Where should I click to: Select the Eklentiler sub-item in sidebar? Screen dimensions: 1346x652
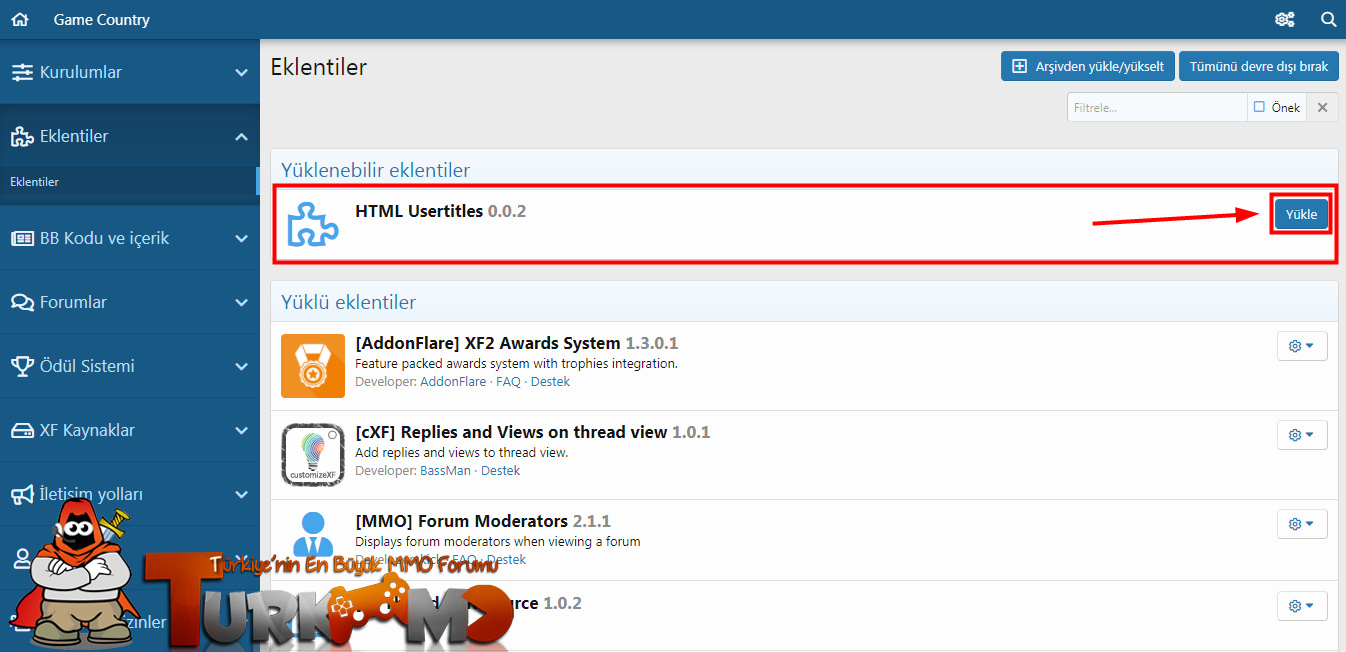(35, 182)
